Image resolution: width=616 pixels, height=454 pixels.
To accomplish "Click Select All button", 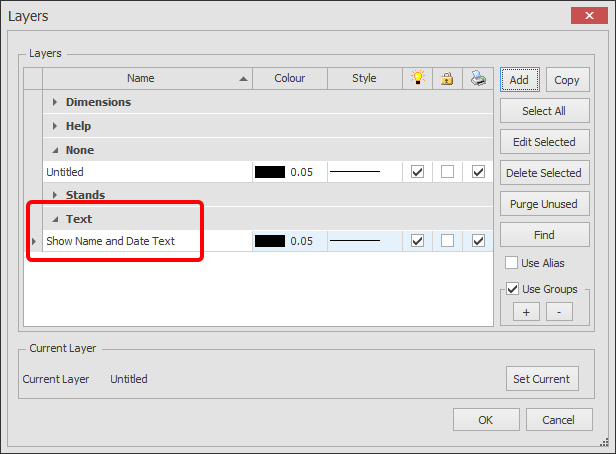I will (x=544, y=111).
